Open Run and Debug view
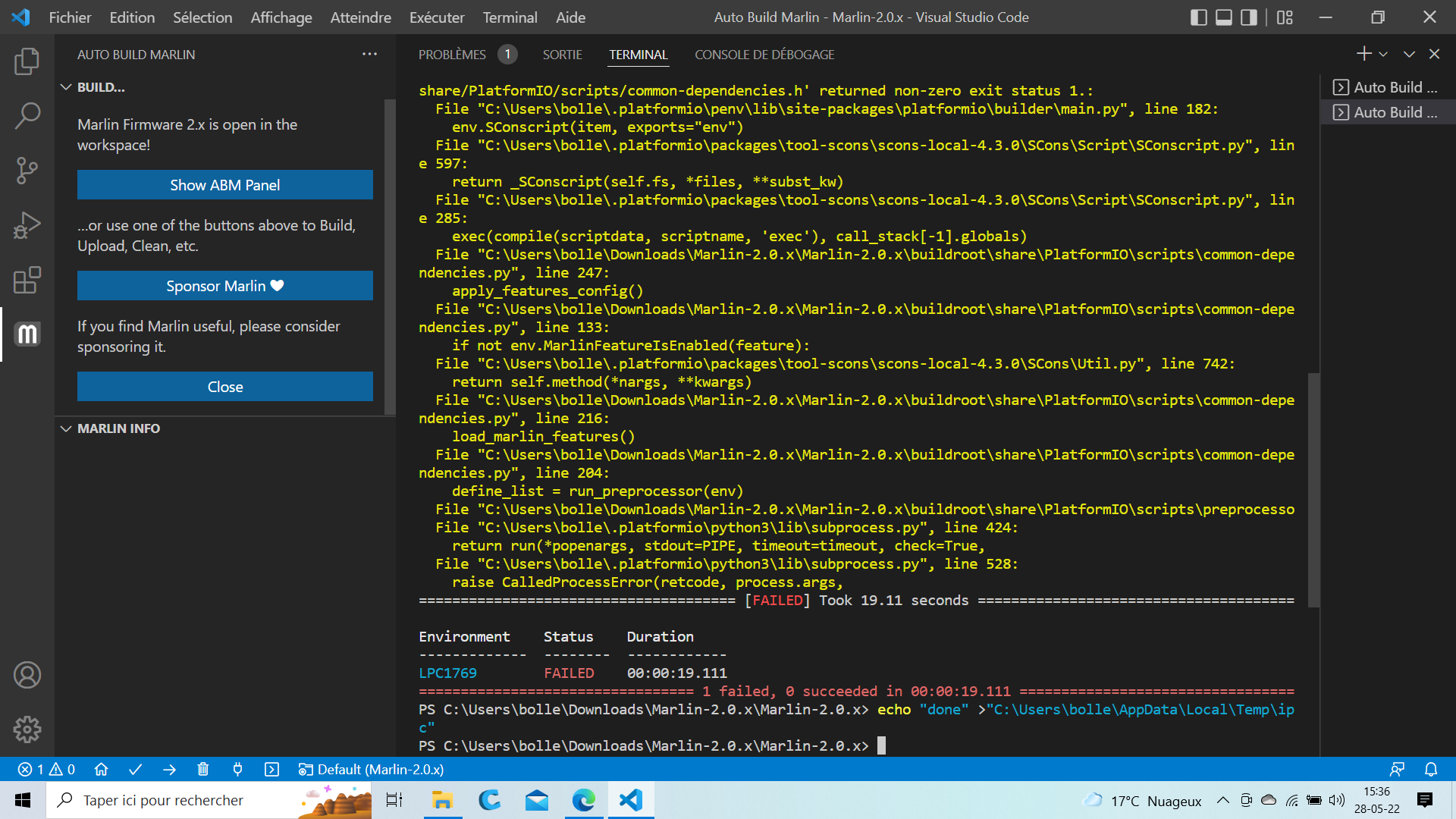Viewport: 1456px width, 819px height. tap(27, 225)
